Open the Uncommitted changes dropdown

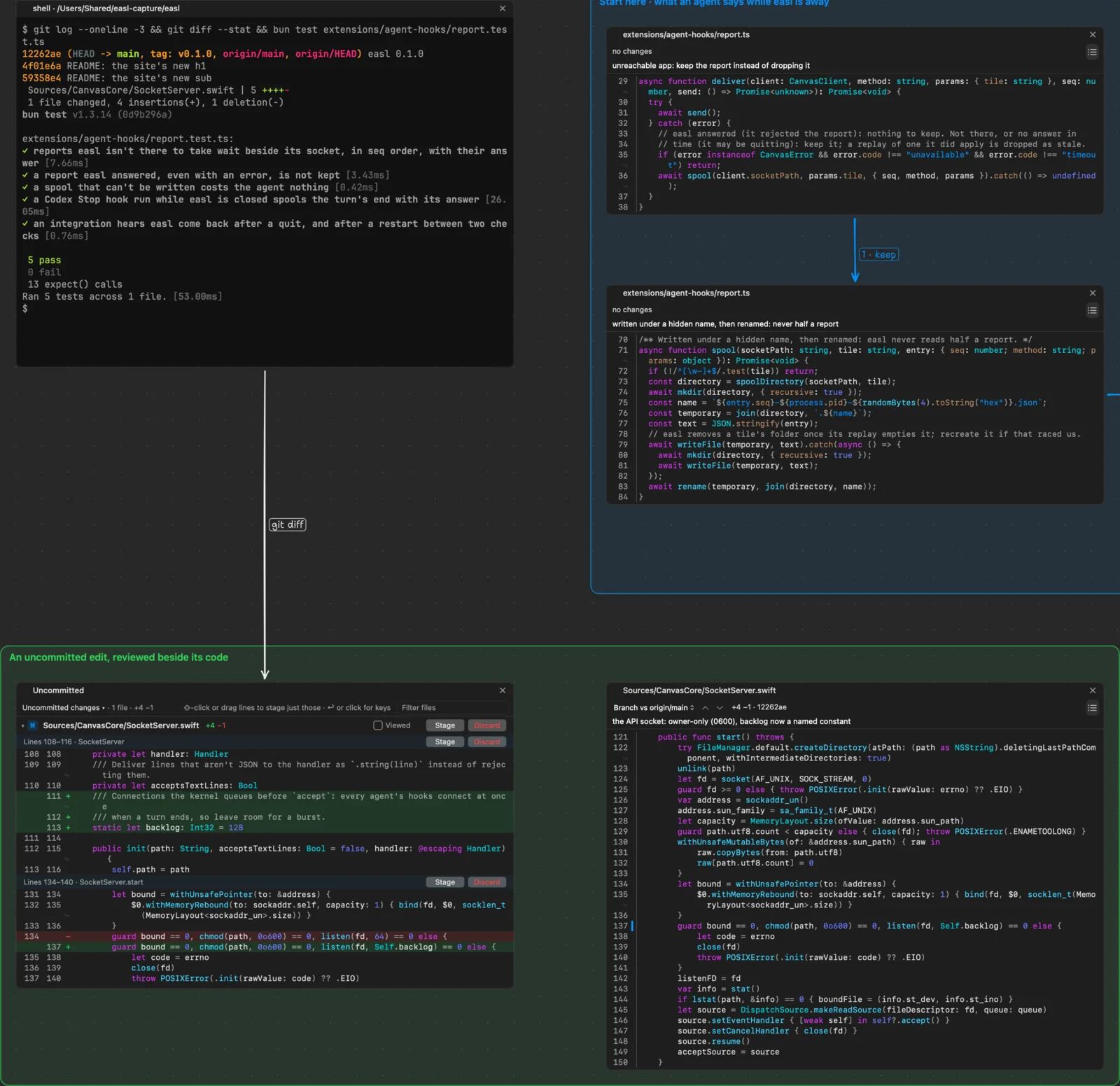click(x=63, y=708)
